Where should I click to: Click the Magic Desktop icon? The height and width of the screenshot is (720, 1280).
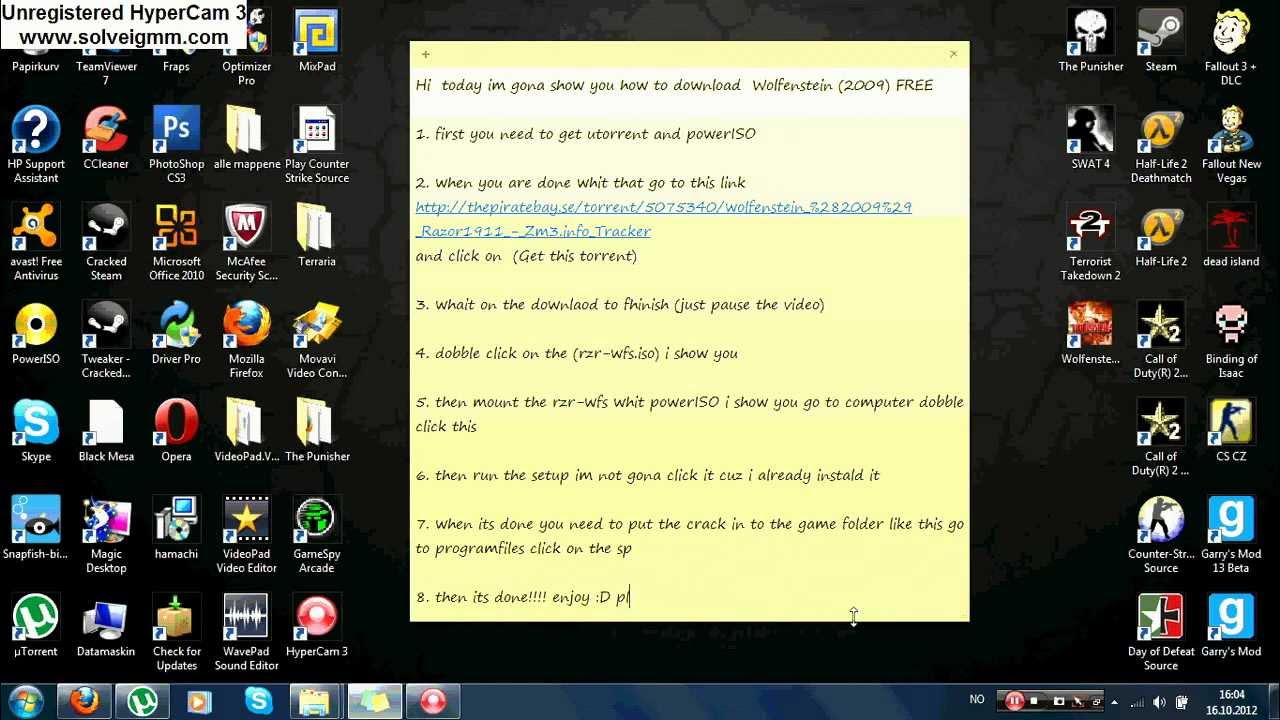pyautogui.click(x=106, y=535)
